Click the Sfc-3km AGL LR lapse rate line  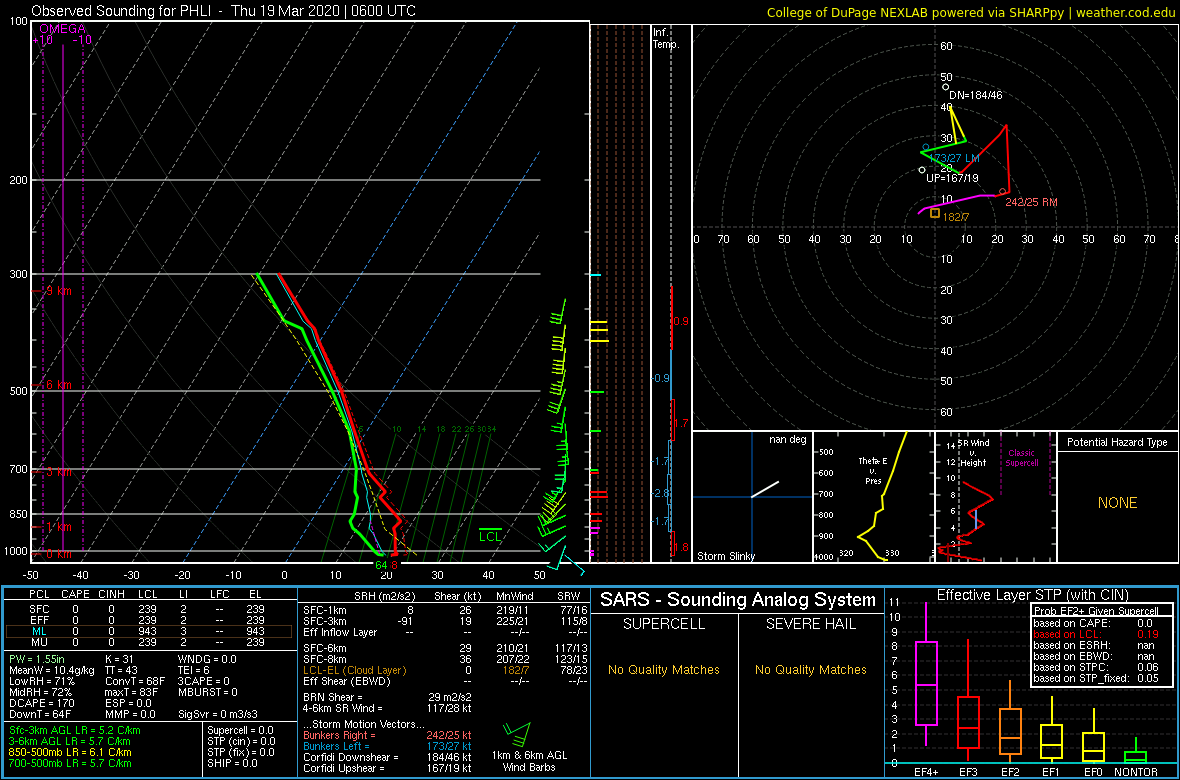(75, 730)
